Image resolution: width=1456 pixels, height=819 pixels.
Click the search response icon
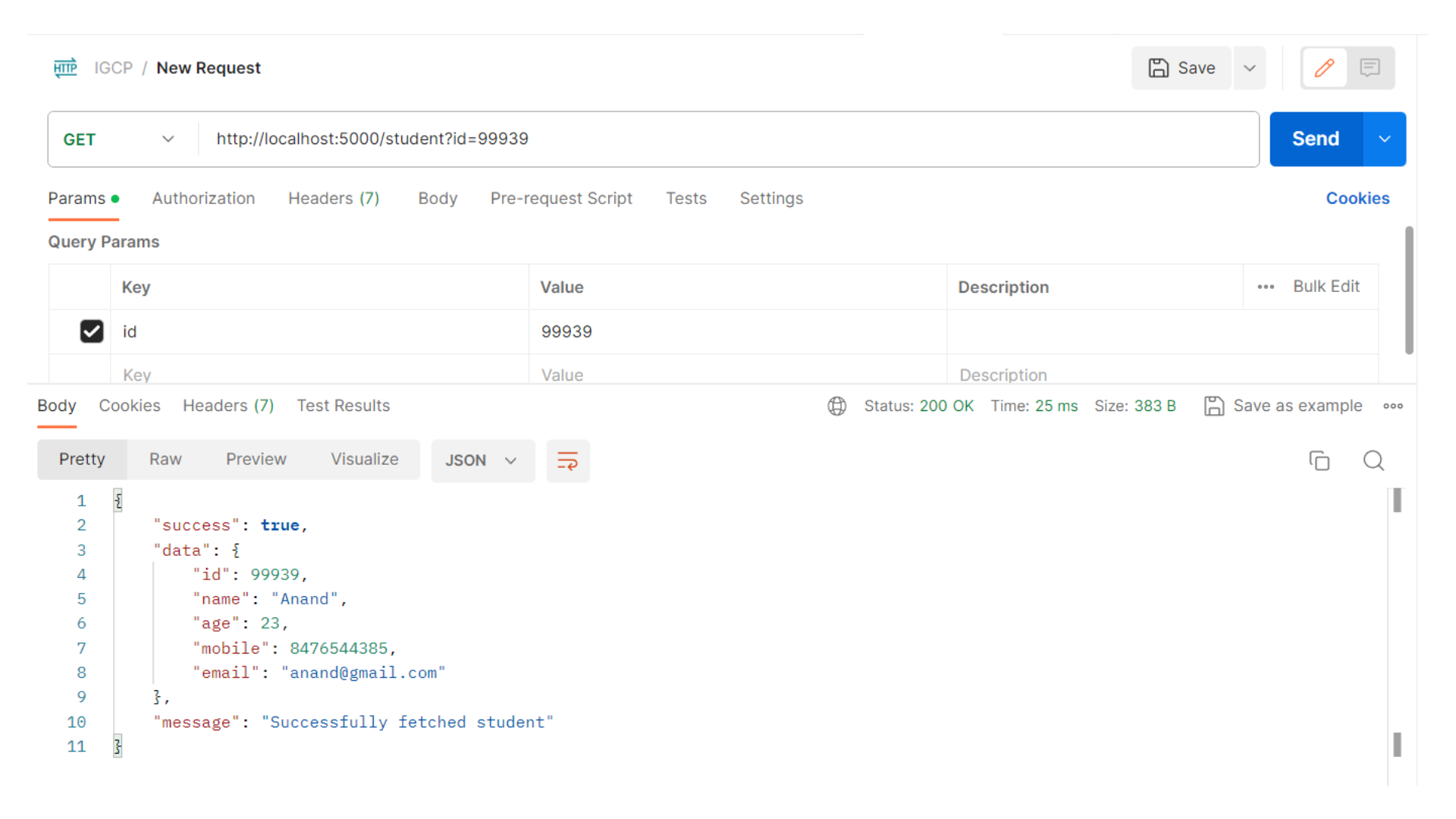pos(1374,460)
